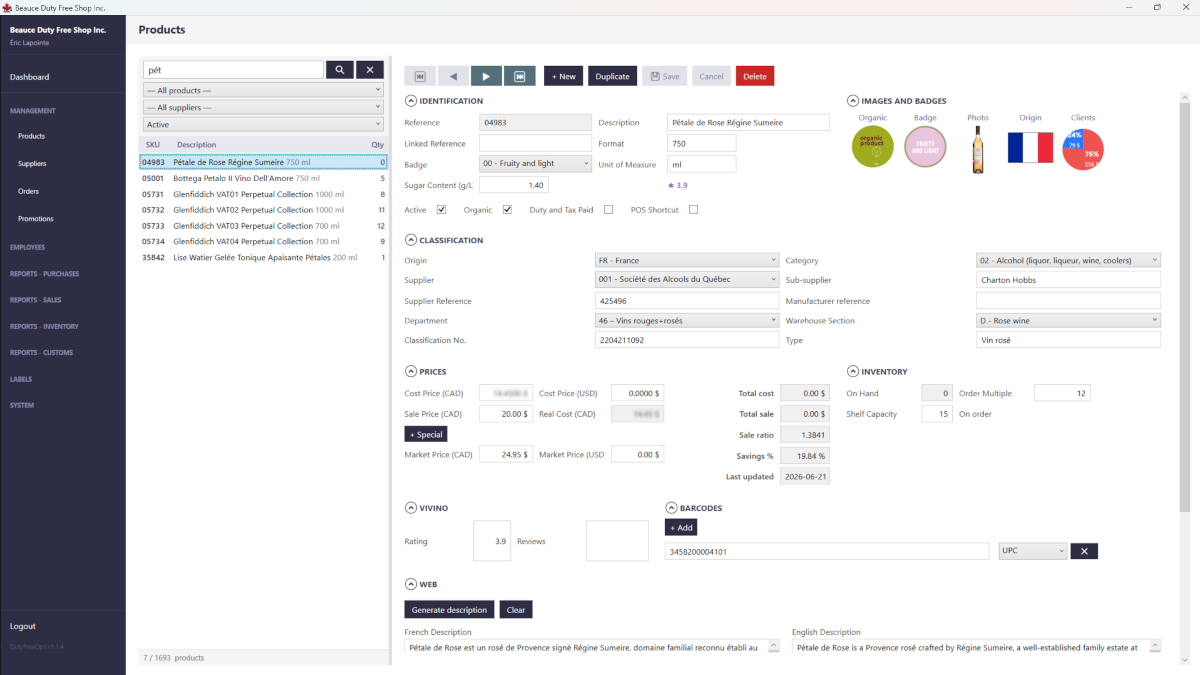
Task: Clear the search with the X button
Action: pos(370,70)
